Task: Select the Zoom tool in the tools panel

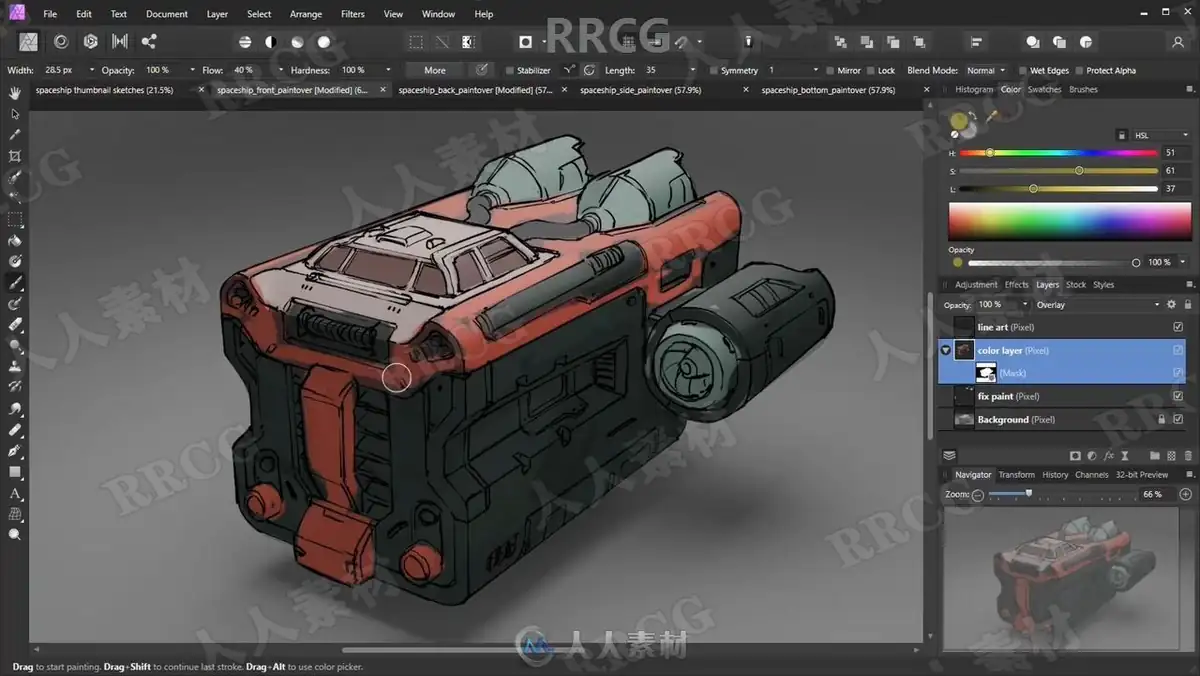Action: (15, 535)
